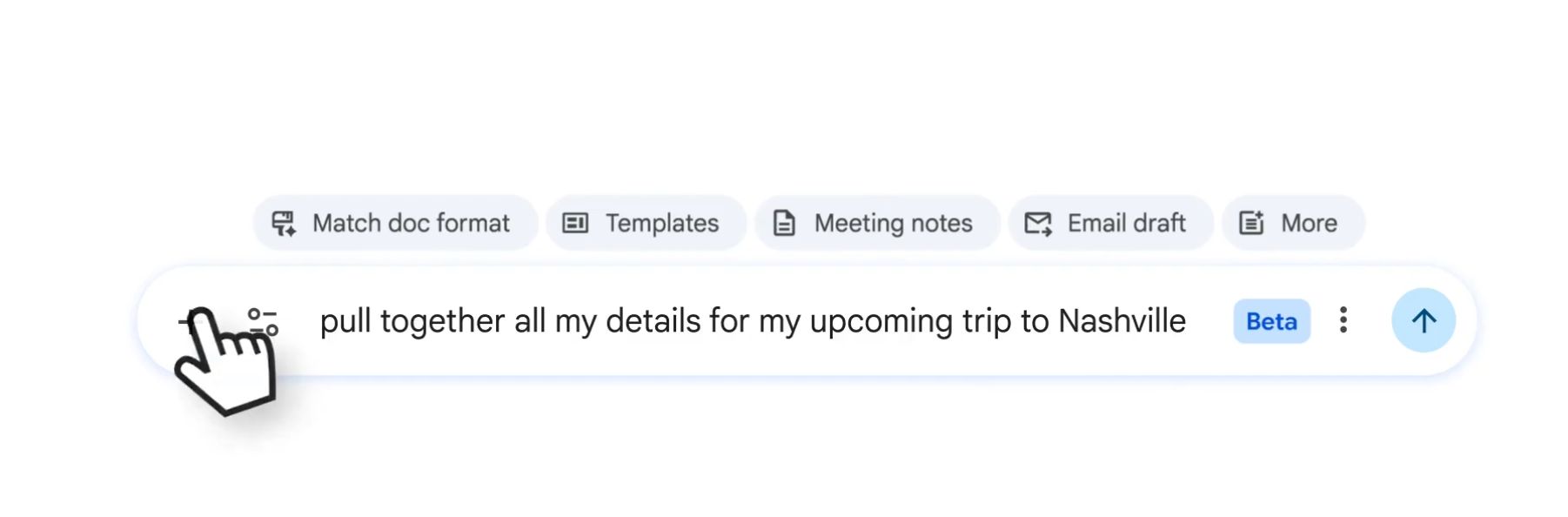The height and width of the screenshot is (517, 1568).
Task: Place cursor on the word Nashville
Action: click(1122, 321)
